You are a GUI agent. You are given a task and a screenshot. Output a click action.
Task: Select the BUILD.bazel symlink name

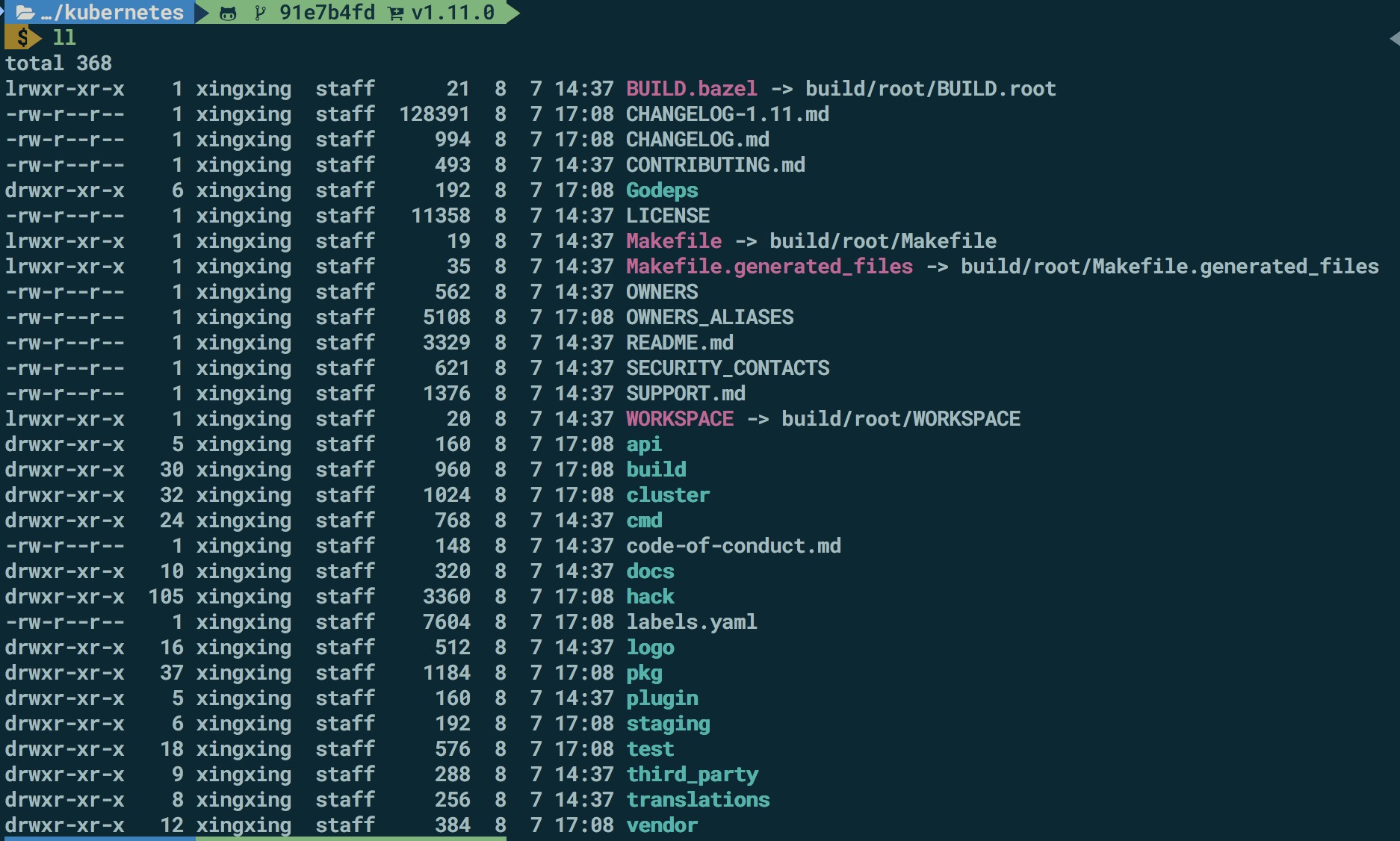point(692,88)
